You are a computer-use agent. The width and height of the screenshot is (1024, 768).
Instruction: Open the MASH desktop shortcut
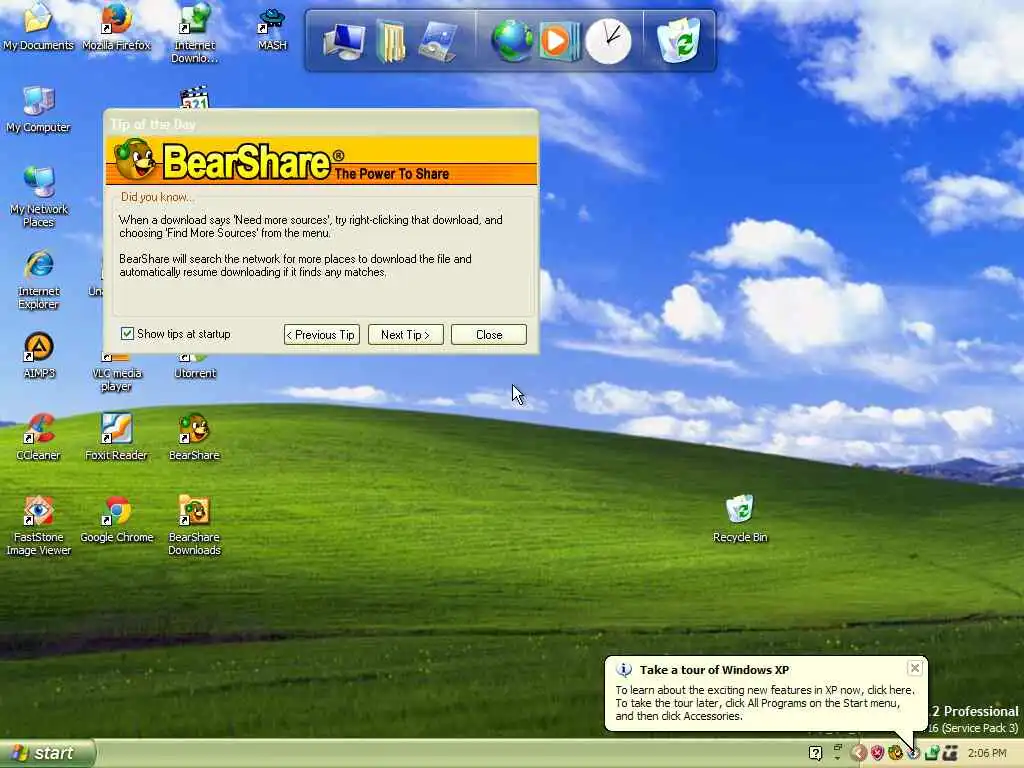(x=272, y=29)
